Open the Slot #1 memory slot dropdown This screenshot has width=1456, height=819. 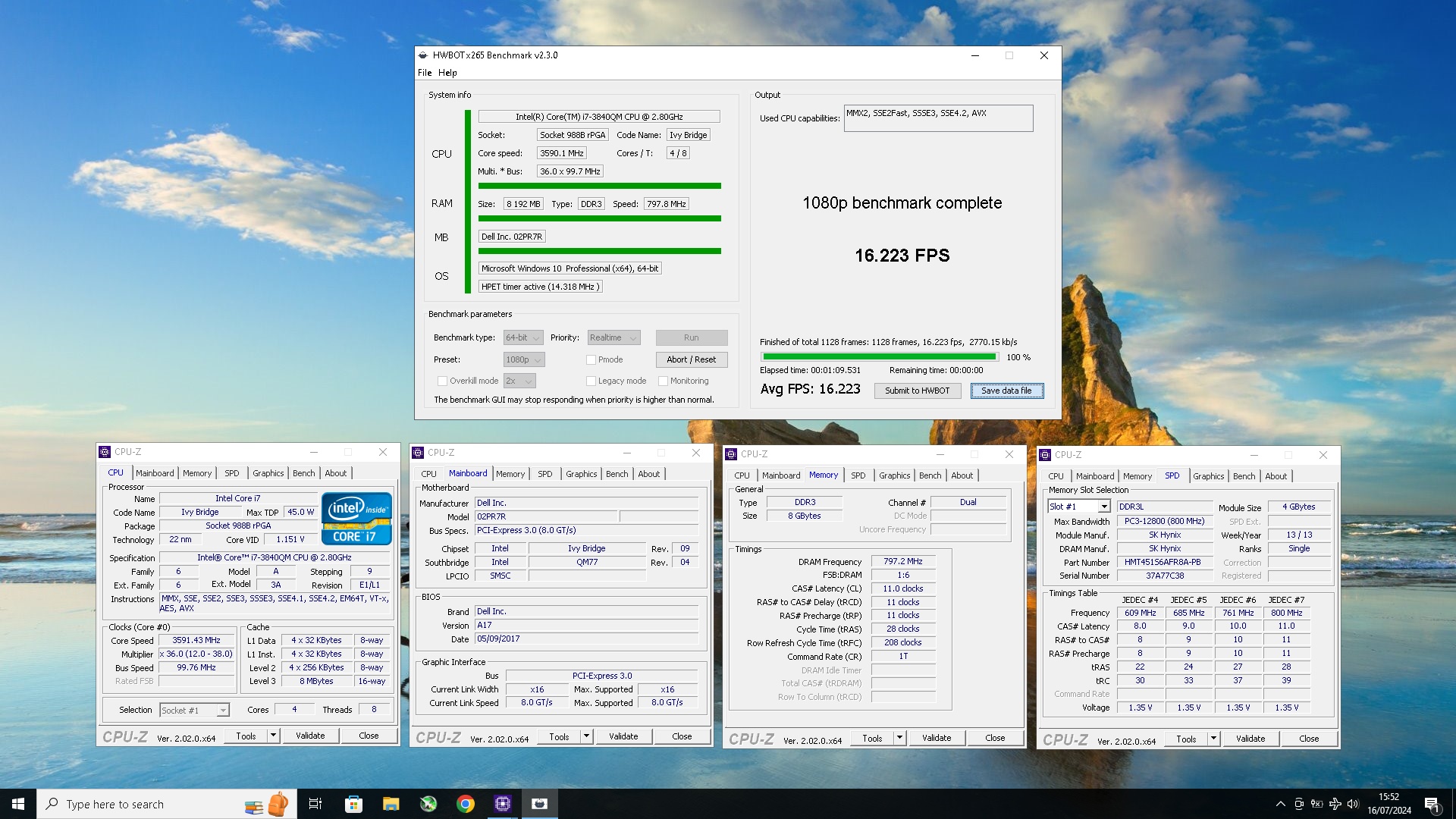[x=1079, y=507]
